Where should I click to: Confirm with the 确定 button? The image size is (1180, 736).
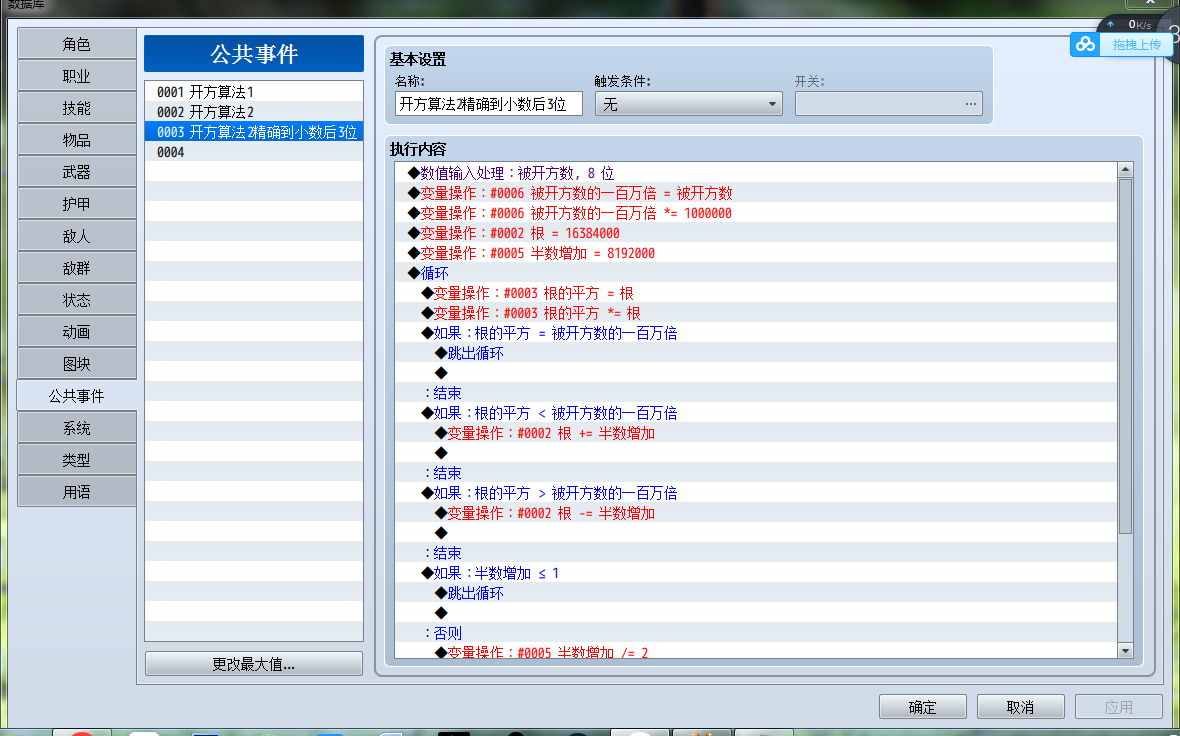pyautogui.click(x=923, y=707)
